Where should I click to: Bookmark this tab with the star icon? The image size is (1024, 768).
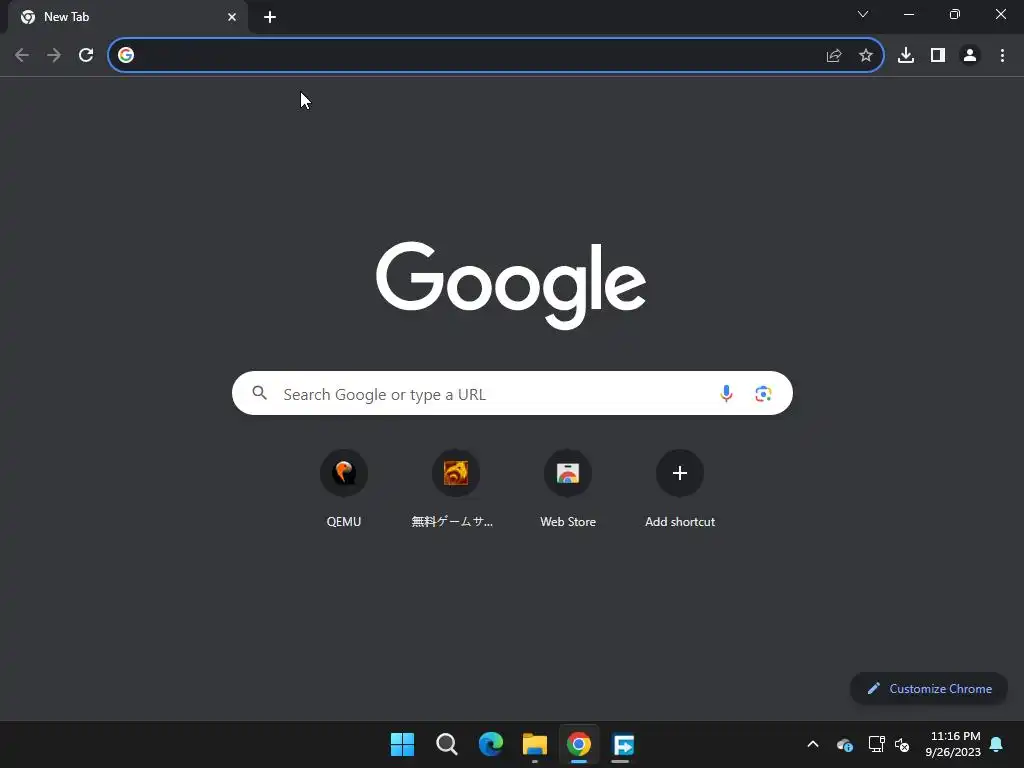coord(866,56)
